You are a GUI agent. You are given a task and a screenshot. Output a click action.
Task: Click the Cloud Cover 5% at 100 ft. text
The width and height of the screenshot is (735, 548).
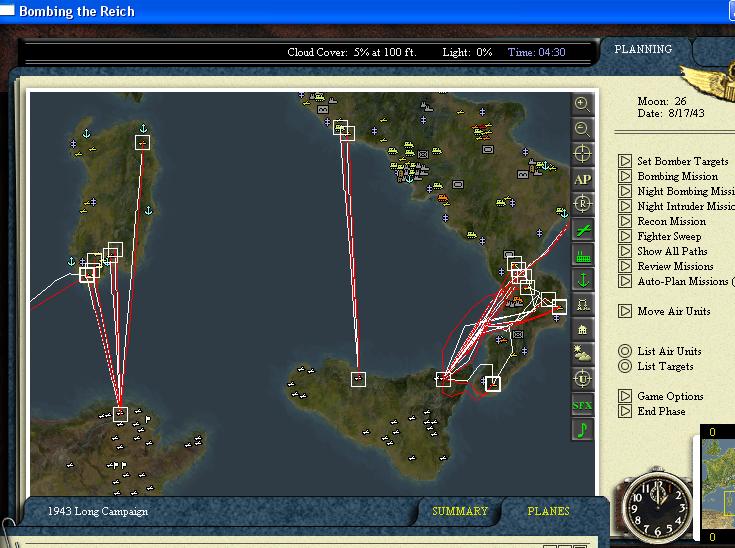[352, 52]
